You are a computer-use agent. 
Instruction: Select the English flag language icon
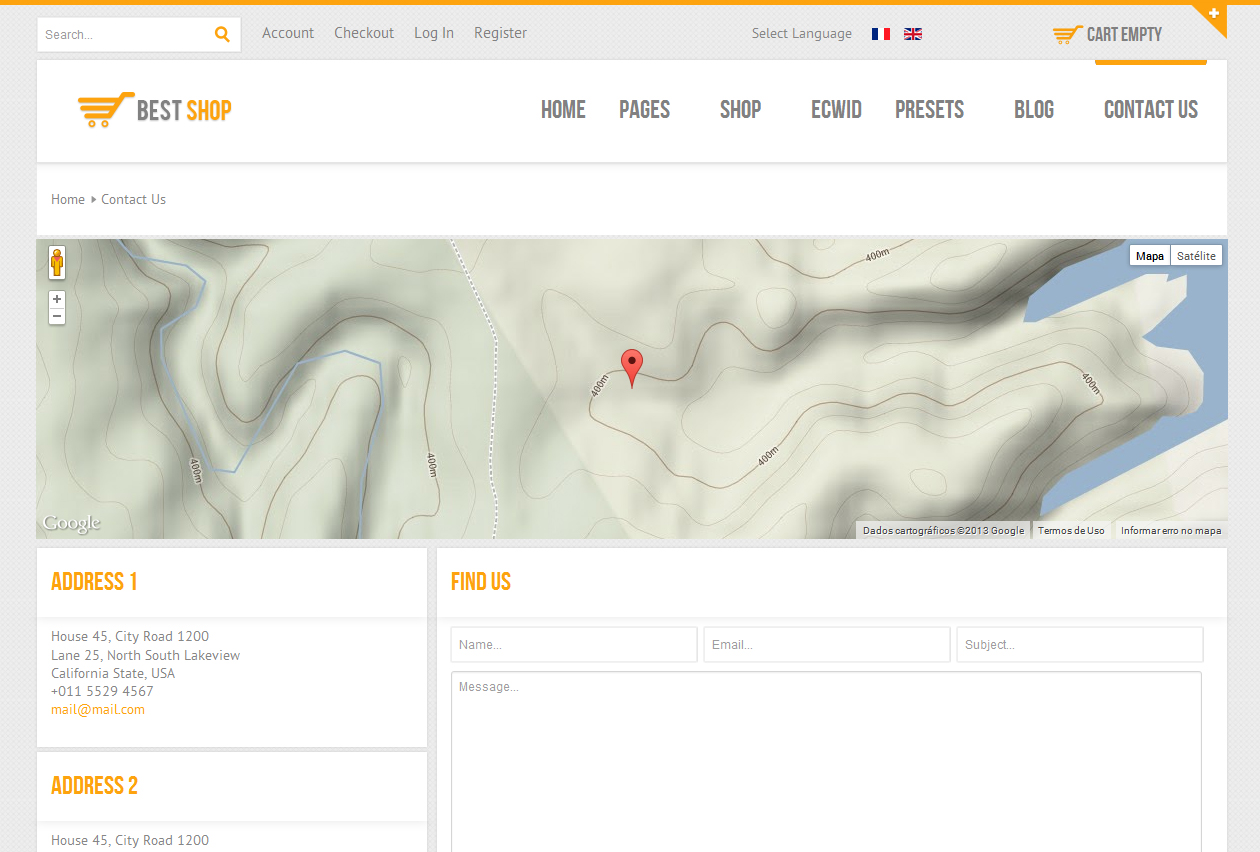pyautogui.click(x=912, y=34)
